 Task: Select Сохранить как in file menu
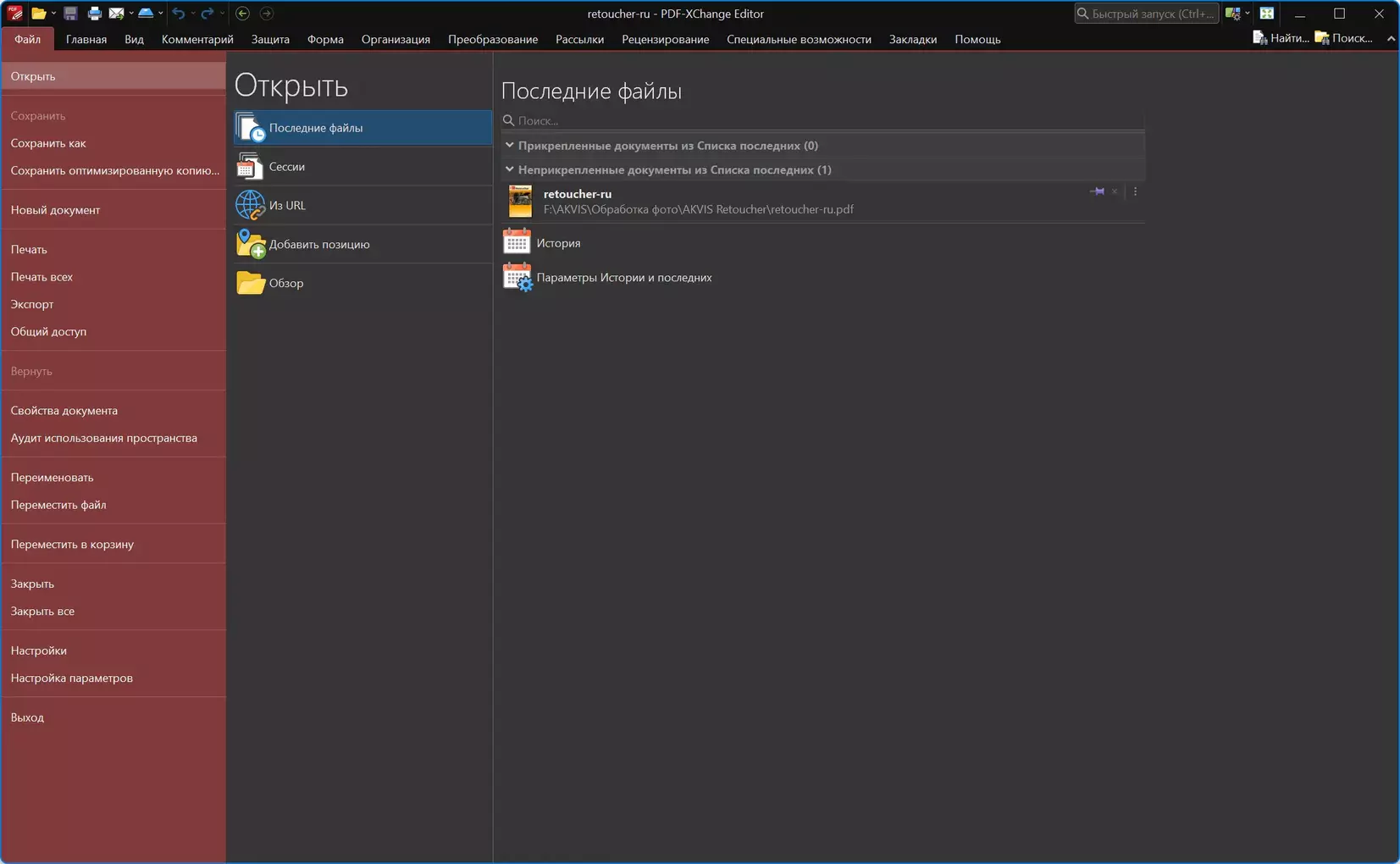tap(48, 143)
